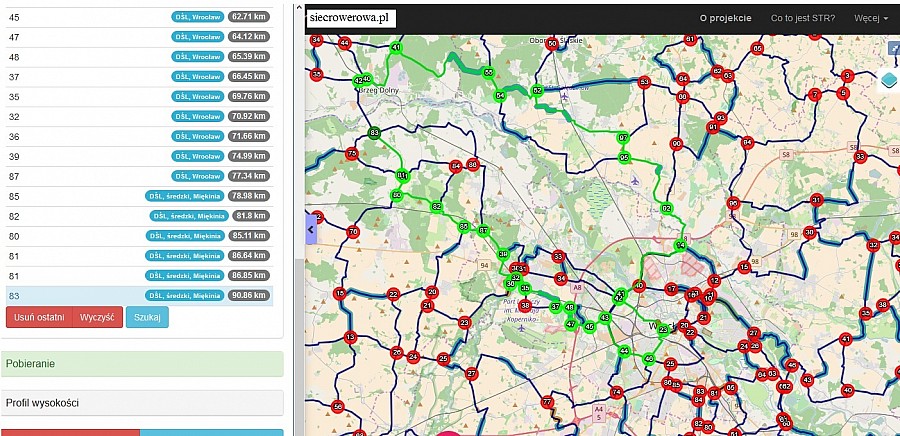The image size is (900, 436).
Task: Select red node 33 marker
Action: (x=557, y=256)
